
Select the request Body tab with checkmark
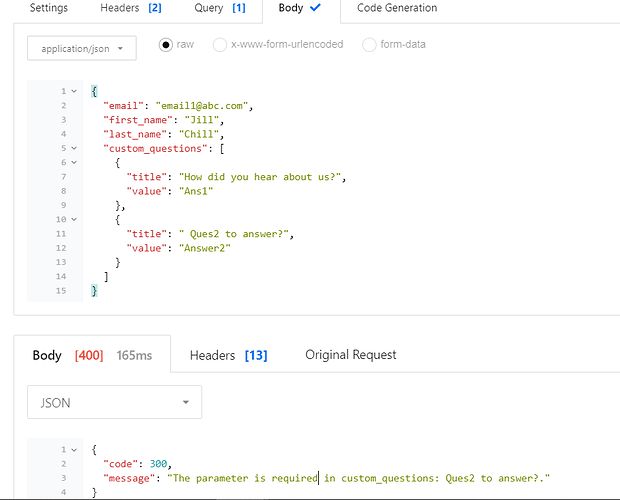coord(300,8)
